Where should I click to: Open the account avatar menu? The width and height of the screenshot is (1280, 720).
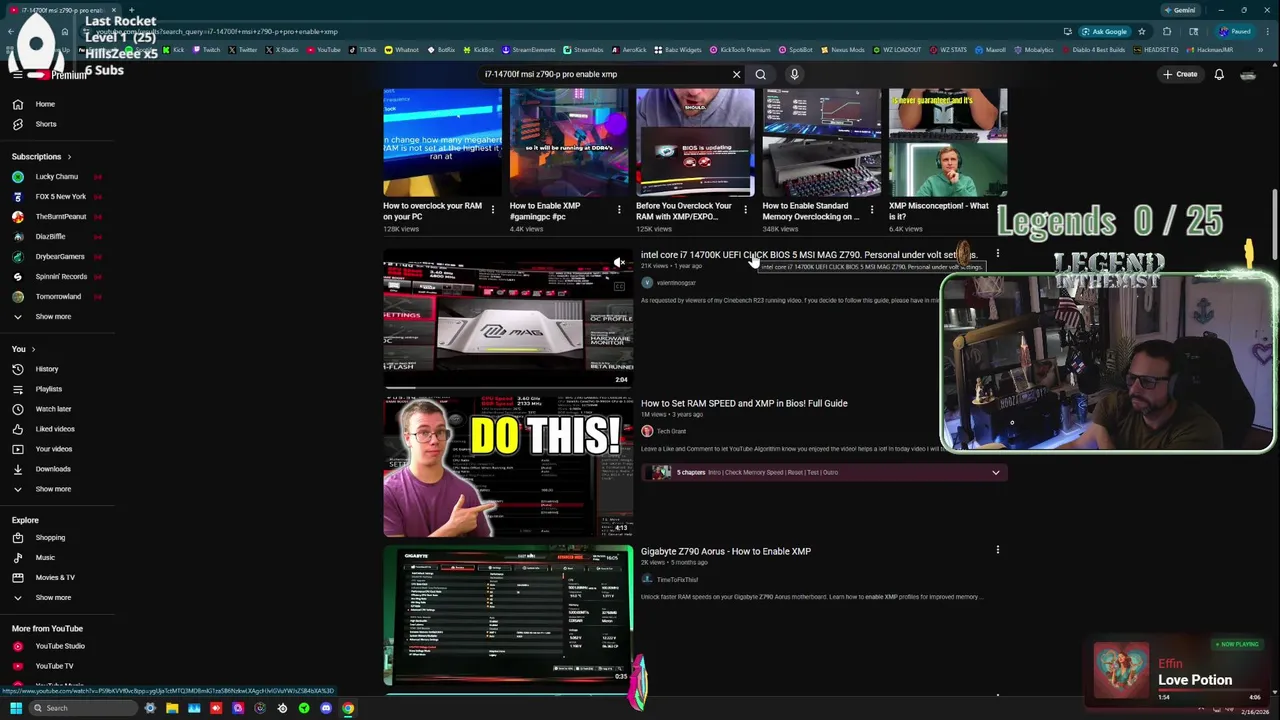1248,74
